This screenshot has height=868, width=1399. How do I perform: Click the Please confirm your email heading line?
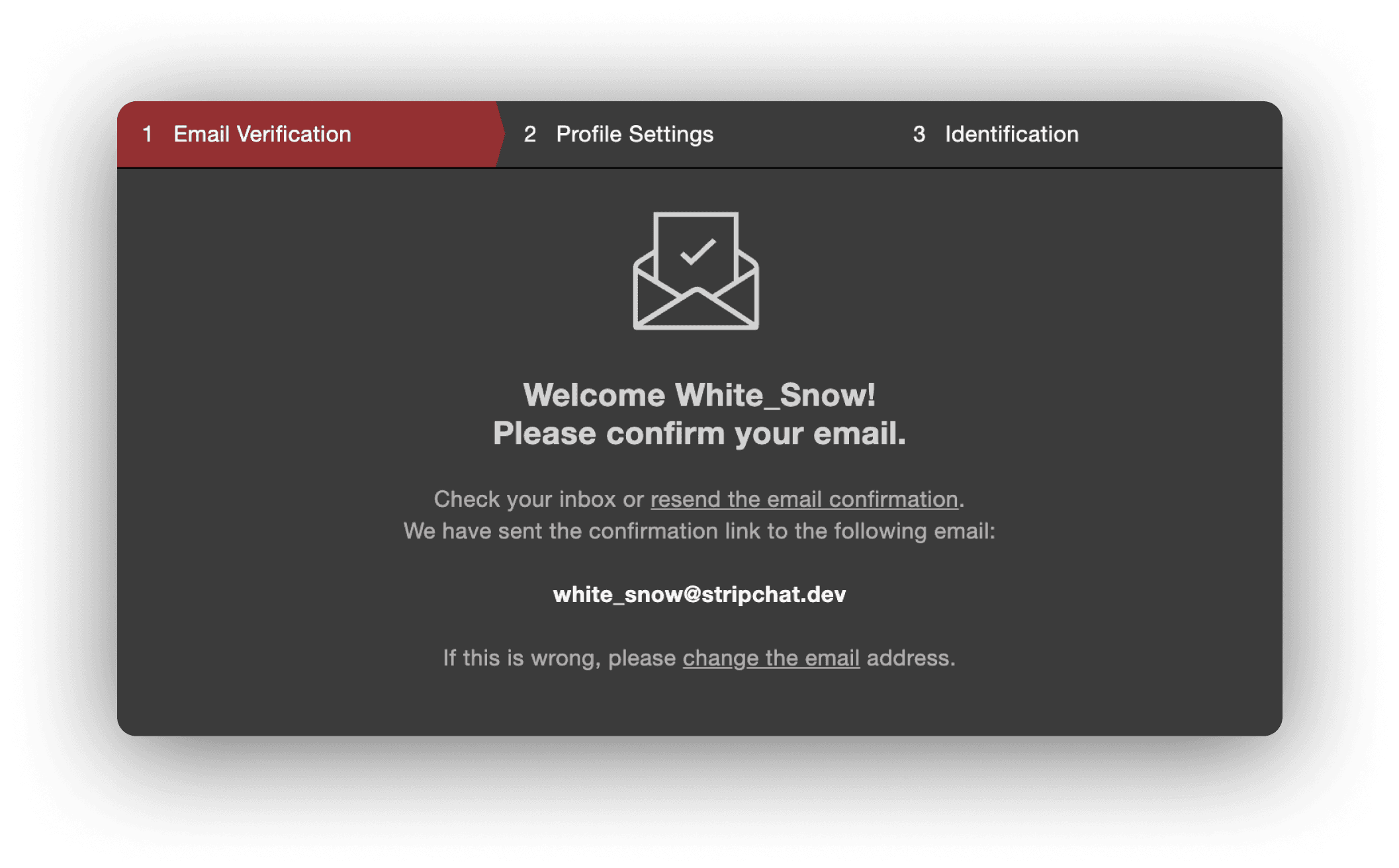click(x=699, y=433)
